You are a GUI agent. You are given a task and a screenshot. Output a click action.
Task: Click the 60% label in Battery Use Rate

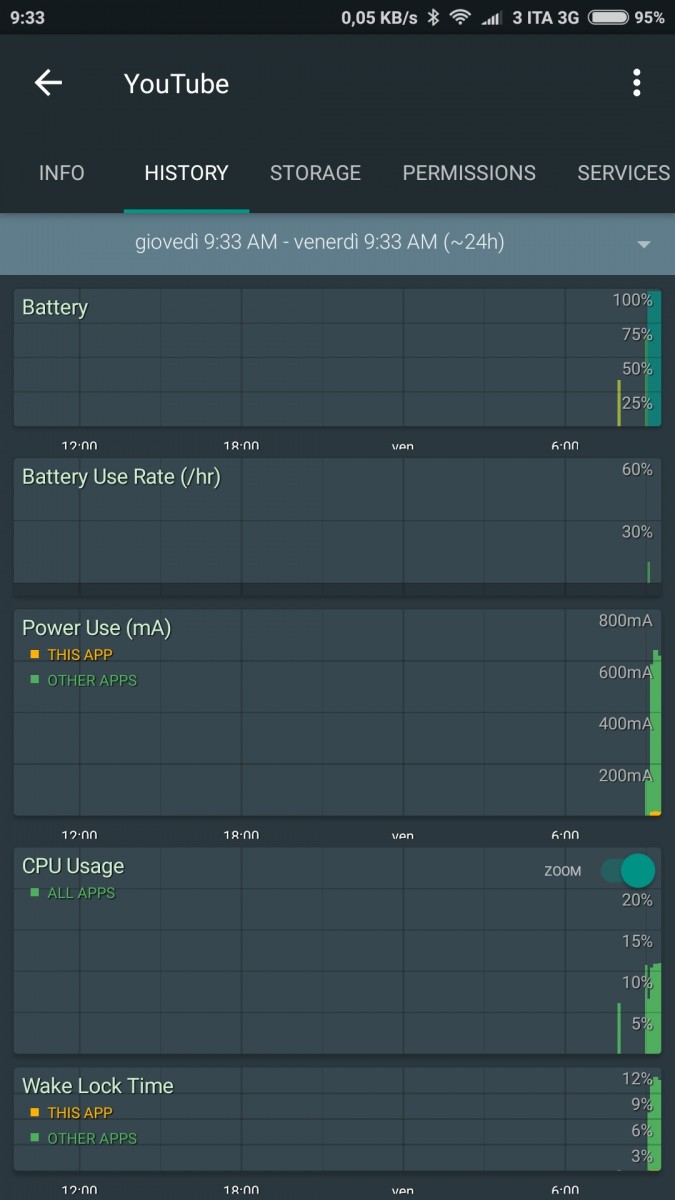point(637,469)
